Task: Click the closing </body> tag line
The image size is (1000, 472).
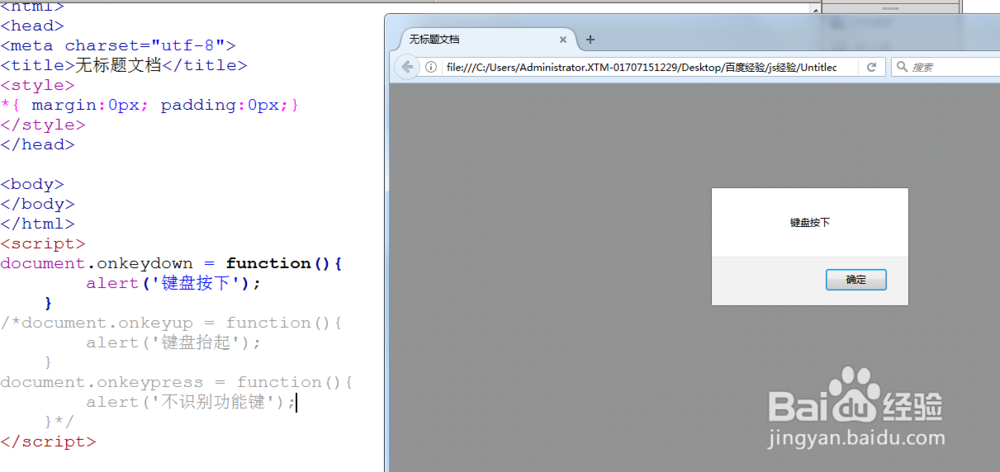Action: 38,204
